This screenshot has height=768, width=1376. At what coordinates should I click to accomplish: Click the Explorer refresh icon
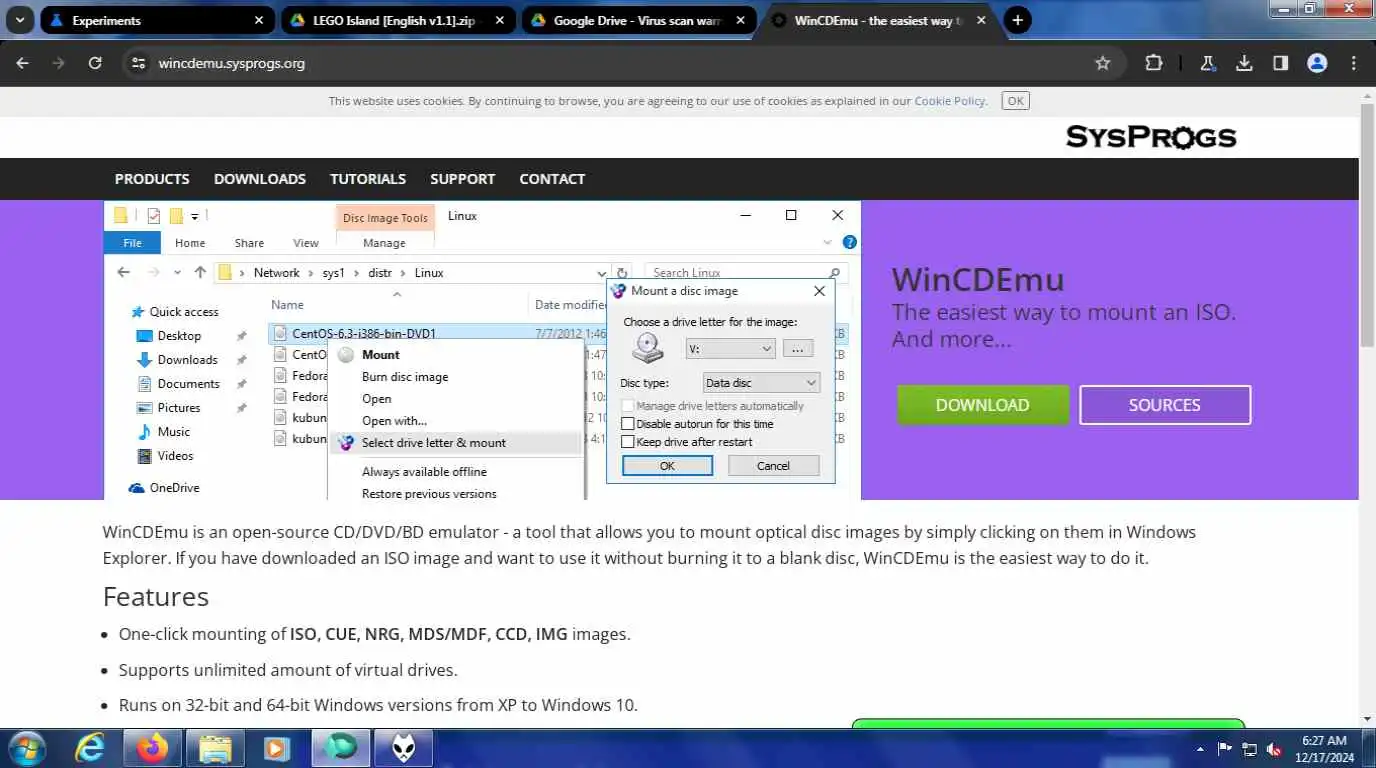point(622,273)
